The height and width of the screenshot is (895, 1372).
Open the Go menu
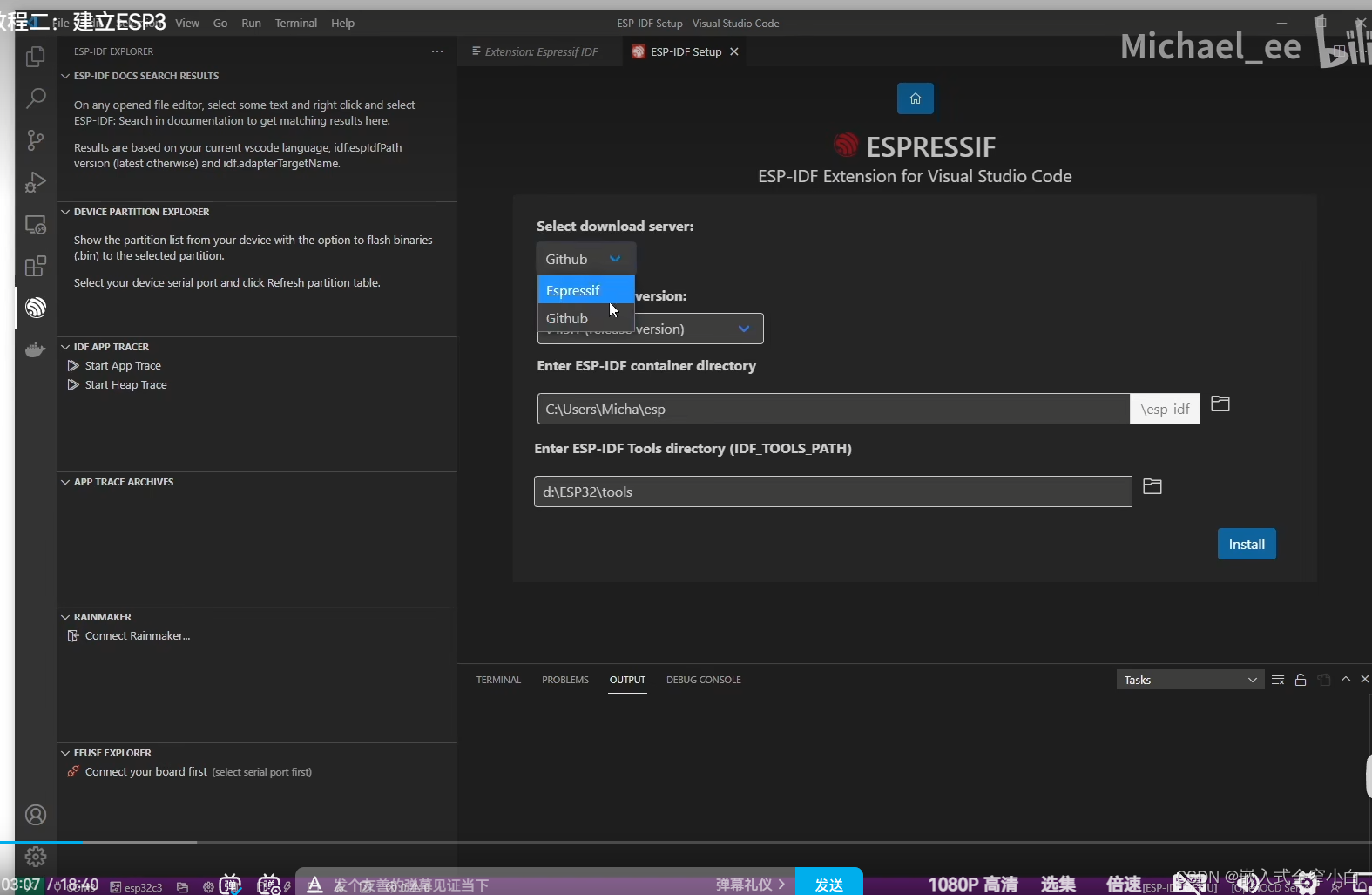pos(220,23)
